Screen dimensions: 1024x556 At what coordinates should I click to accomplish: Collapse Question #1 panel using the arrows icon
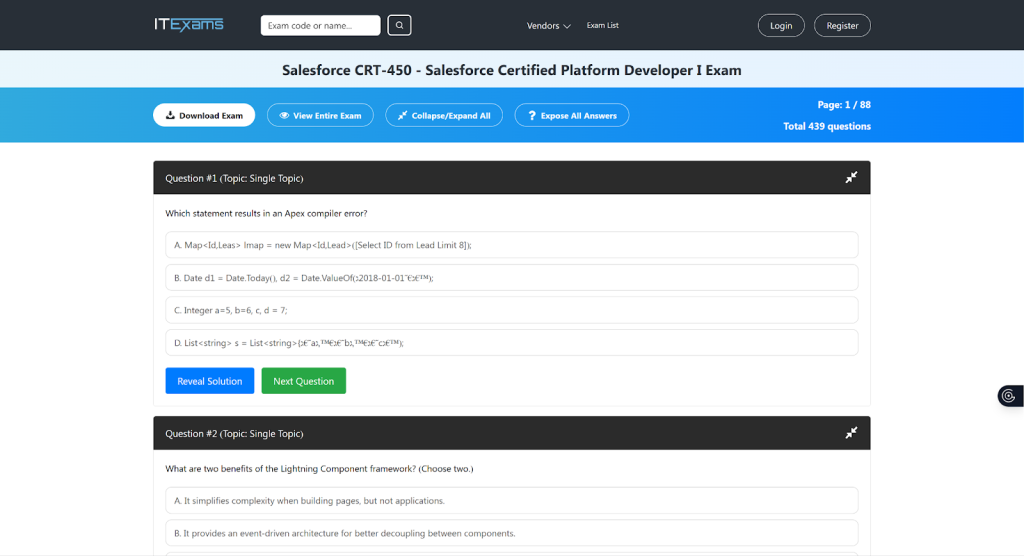(x=851, y=178)
